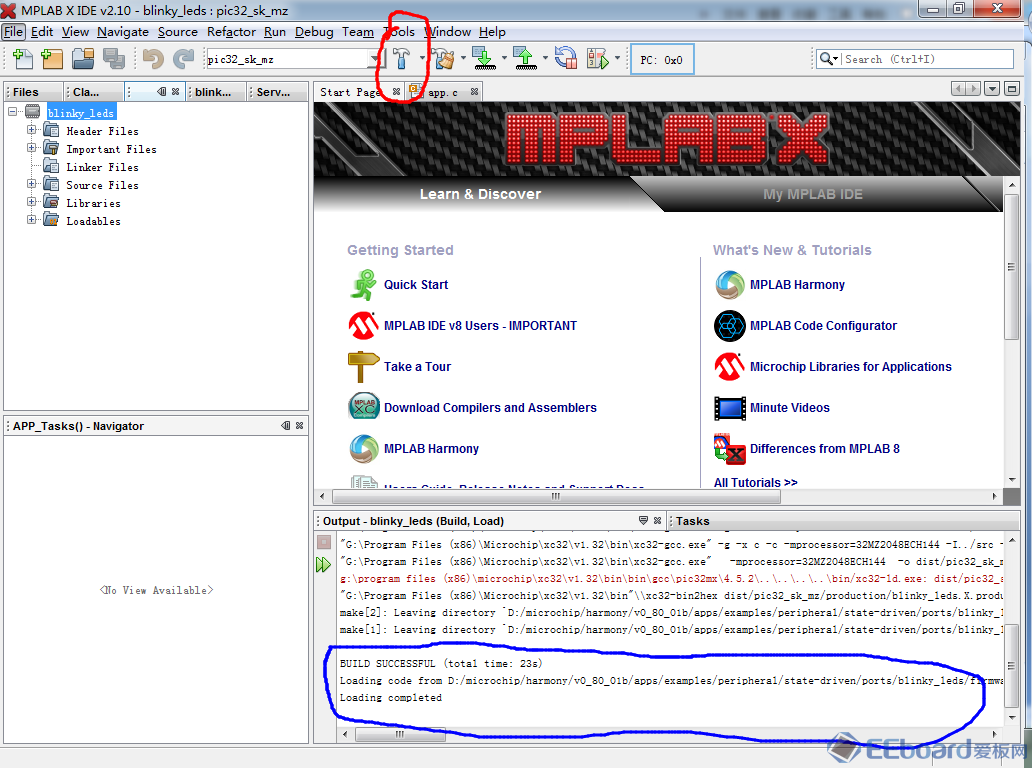Click the Start Page horizontal scrollbar

[557, 496]
